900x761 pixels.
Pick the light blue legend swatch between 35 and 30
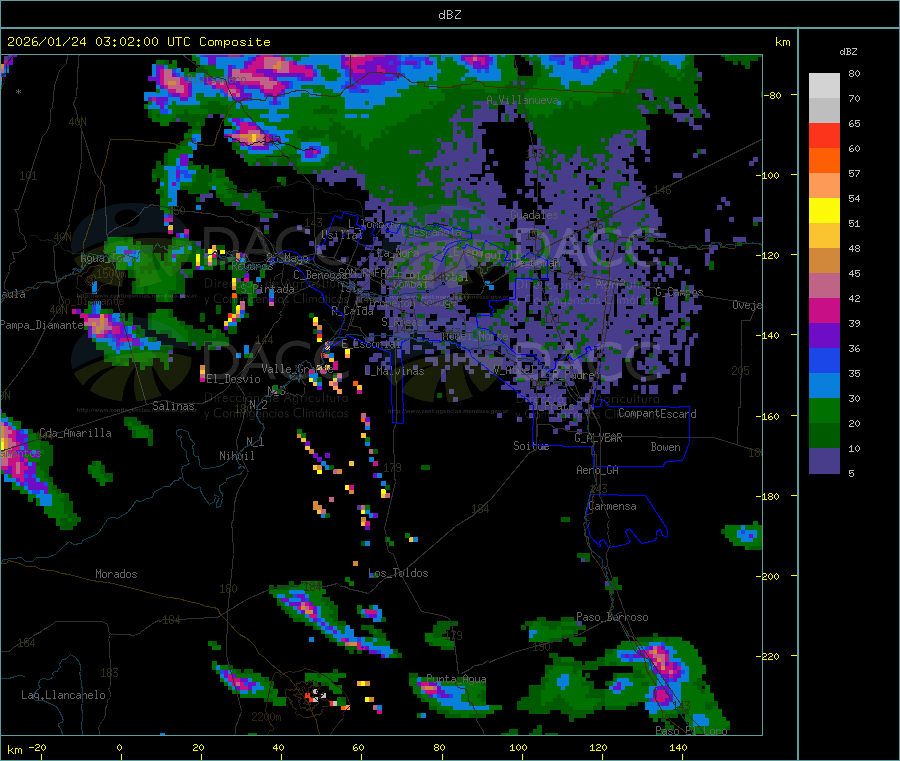coord(824,386)
